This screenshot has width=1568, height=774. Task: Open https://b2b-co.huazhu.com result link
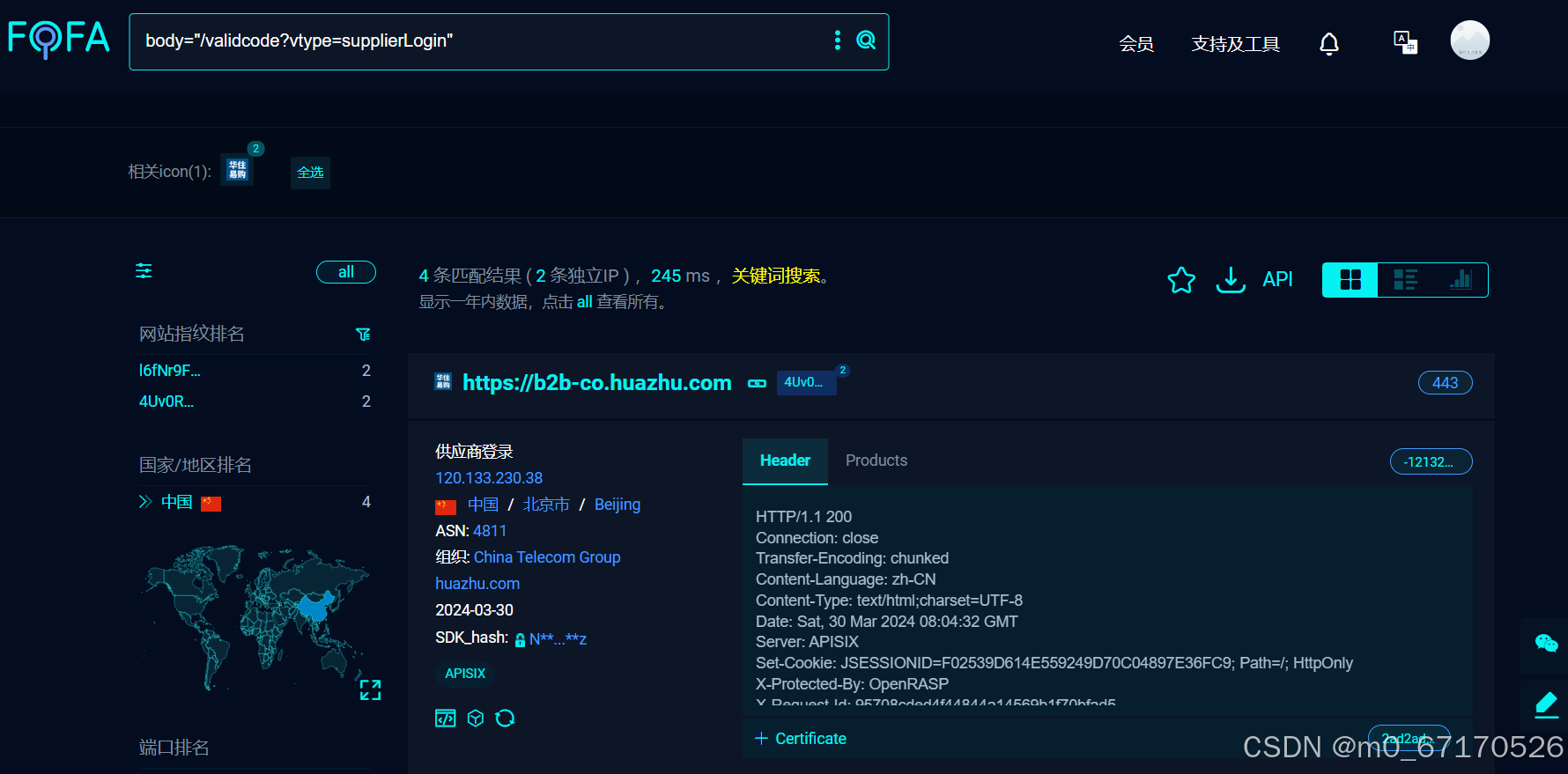[597, 383]
